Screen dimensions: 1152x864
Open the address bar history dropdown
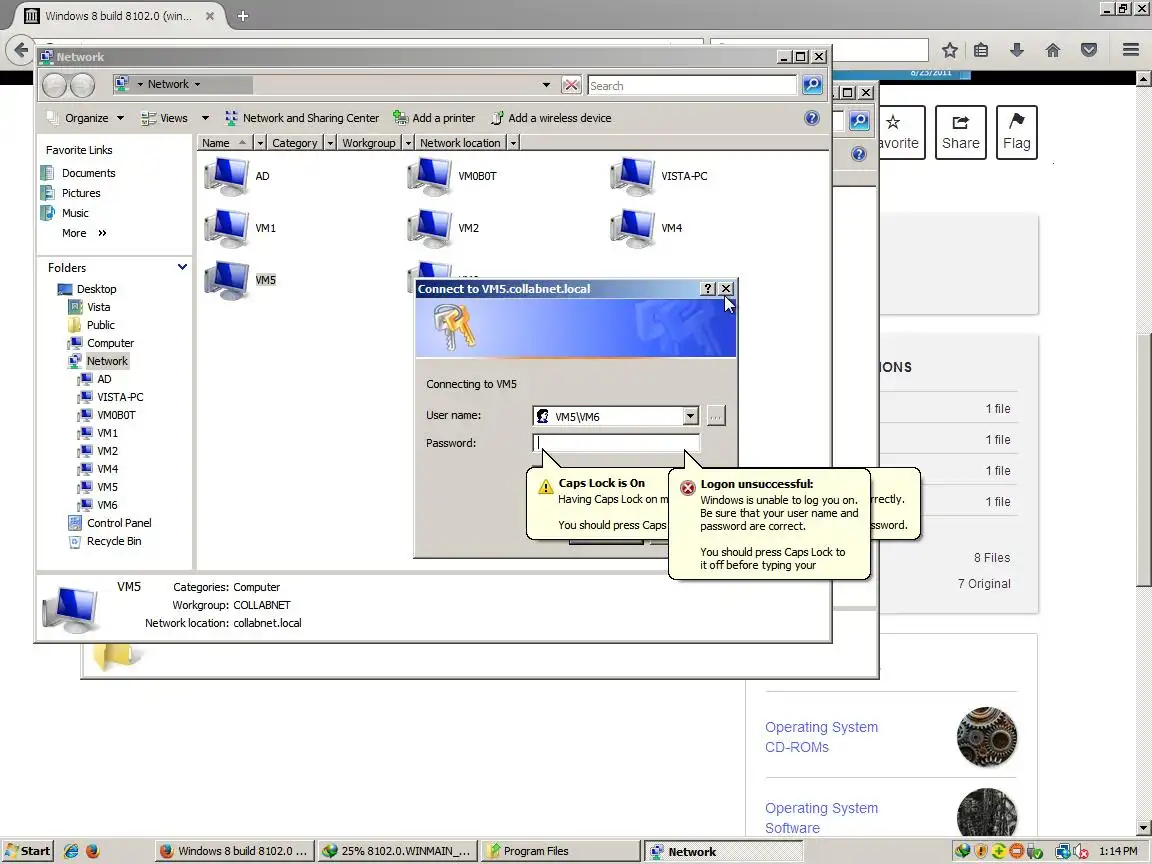coord(546,85)
